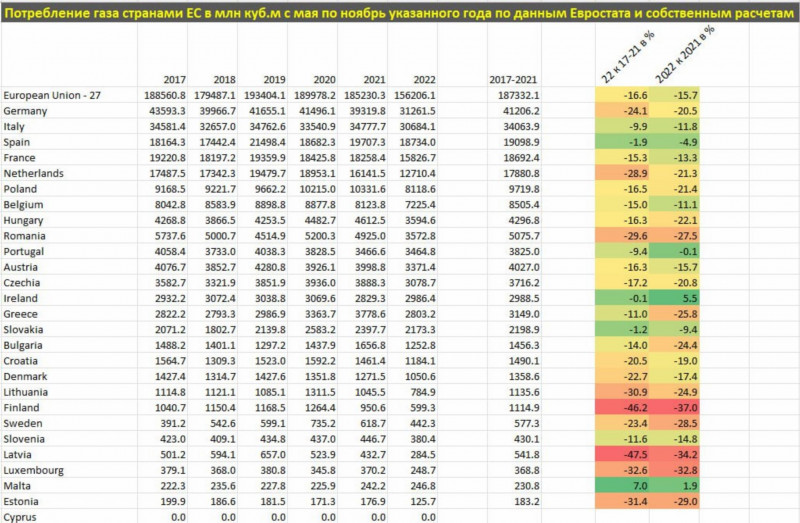Select Greece percentage cell -25.8

pyautogui.click(x=674, y=314)
